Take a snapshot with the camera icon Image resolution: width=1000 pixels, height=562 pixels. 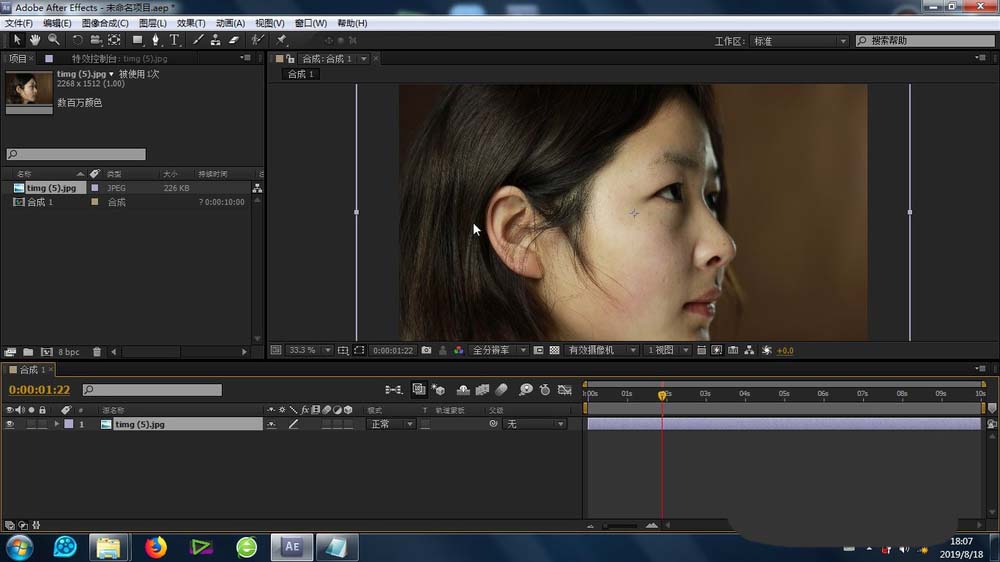pos(426,350)
